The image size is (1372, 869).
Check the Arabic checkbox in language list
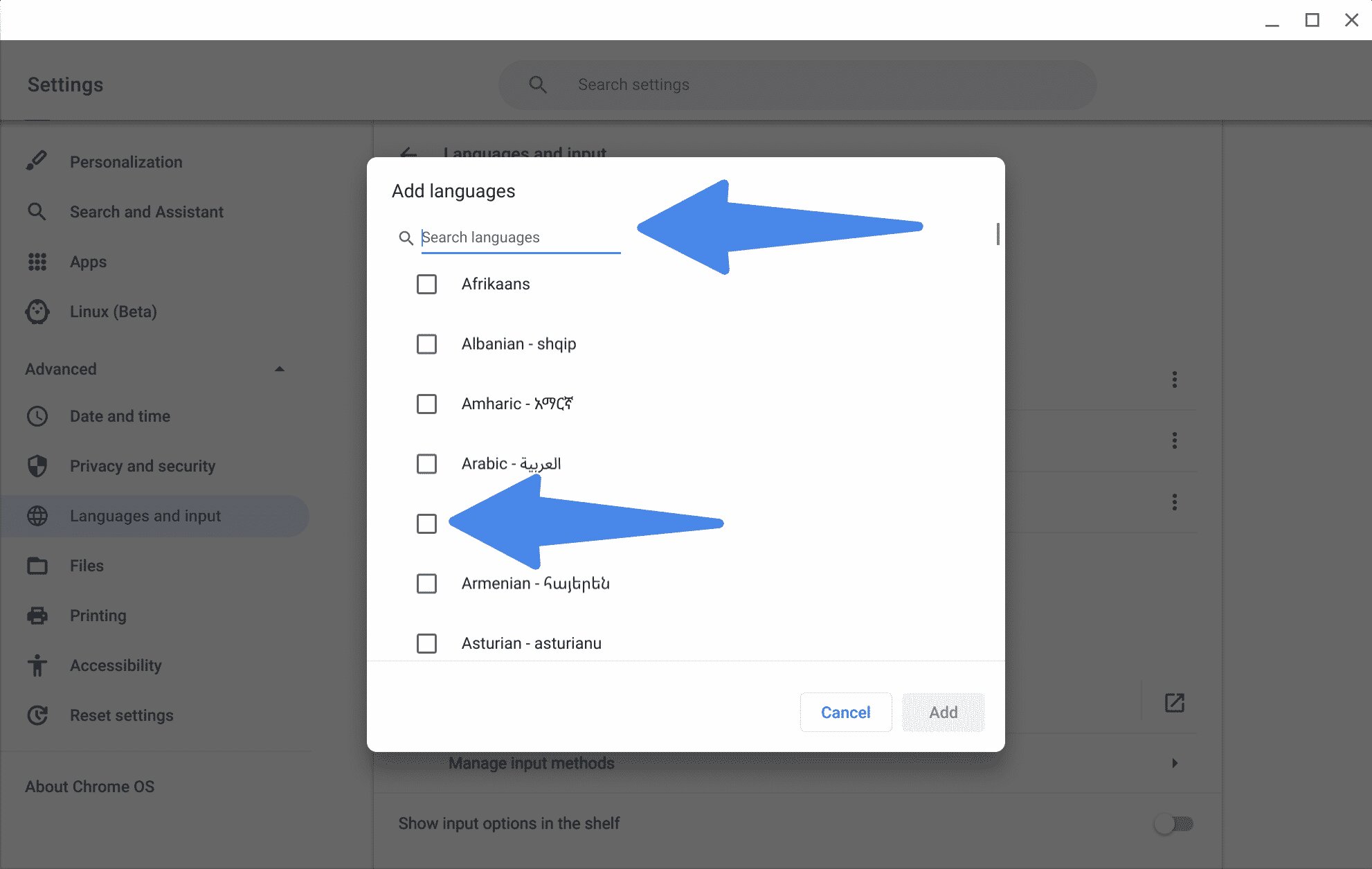tap(428, 463)
